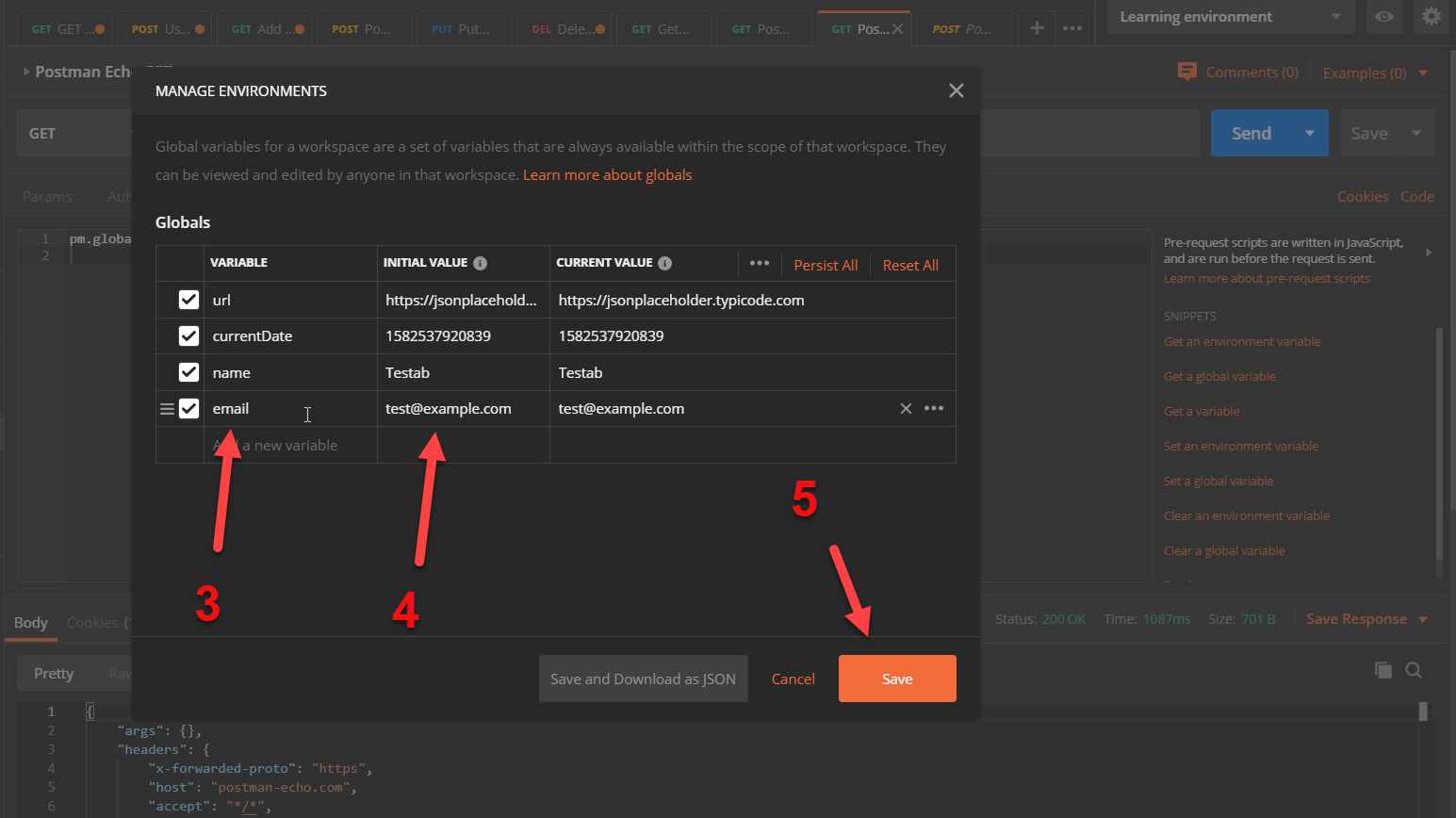Click the snippets list scrollbar
The width and height of the screenshot is (1456, 818).
click(1438, 443)
